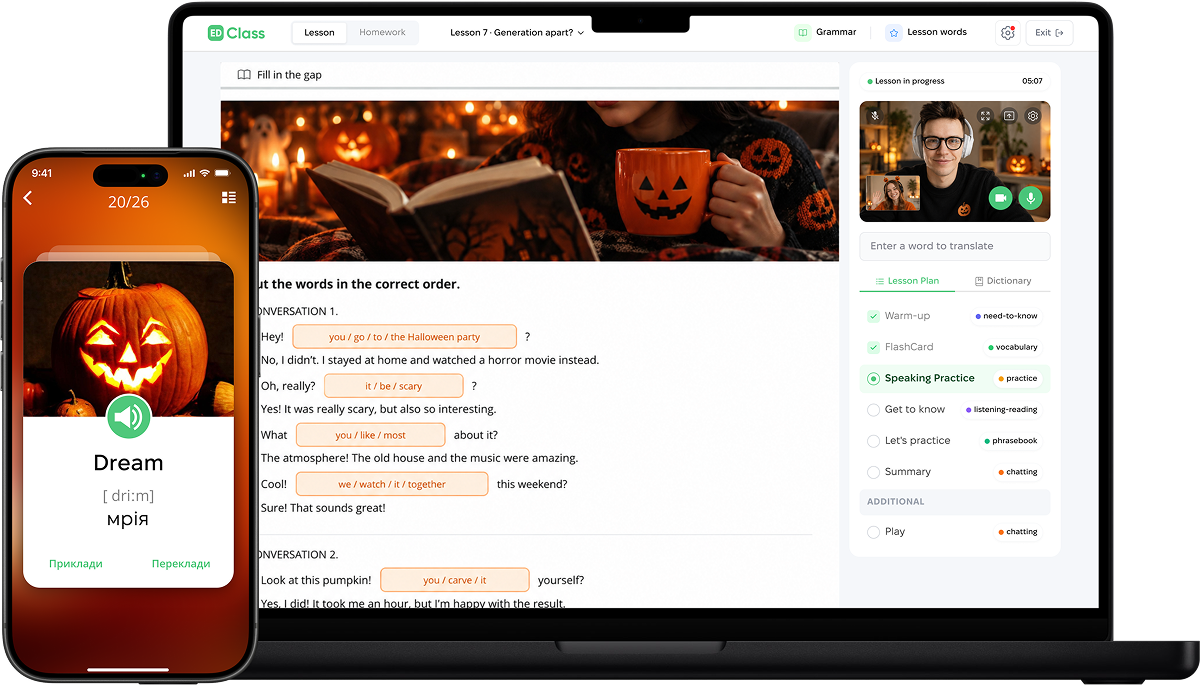Click the vocabulary tag
The width and height of the screenshot is (1200, 685).
point(1013,347)
